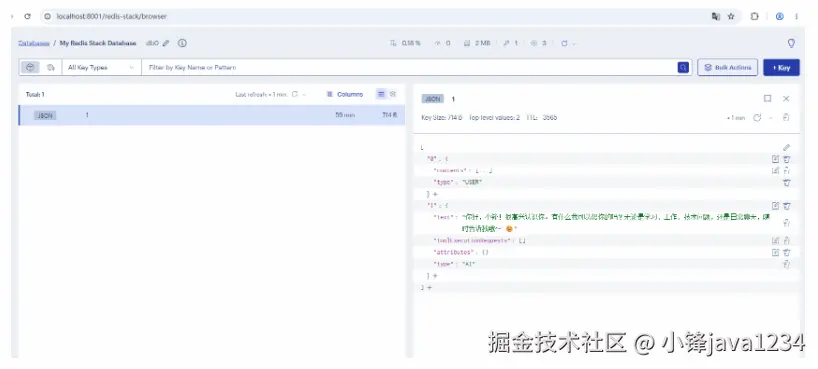Delete key 1 via header trash icon
This screenshot has width=818, height=369.
pos(786,118)
